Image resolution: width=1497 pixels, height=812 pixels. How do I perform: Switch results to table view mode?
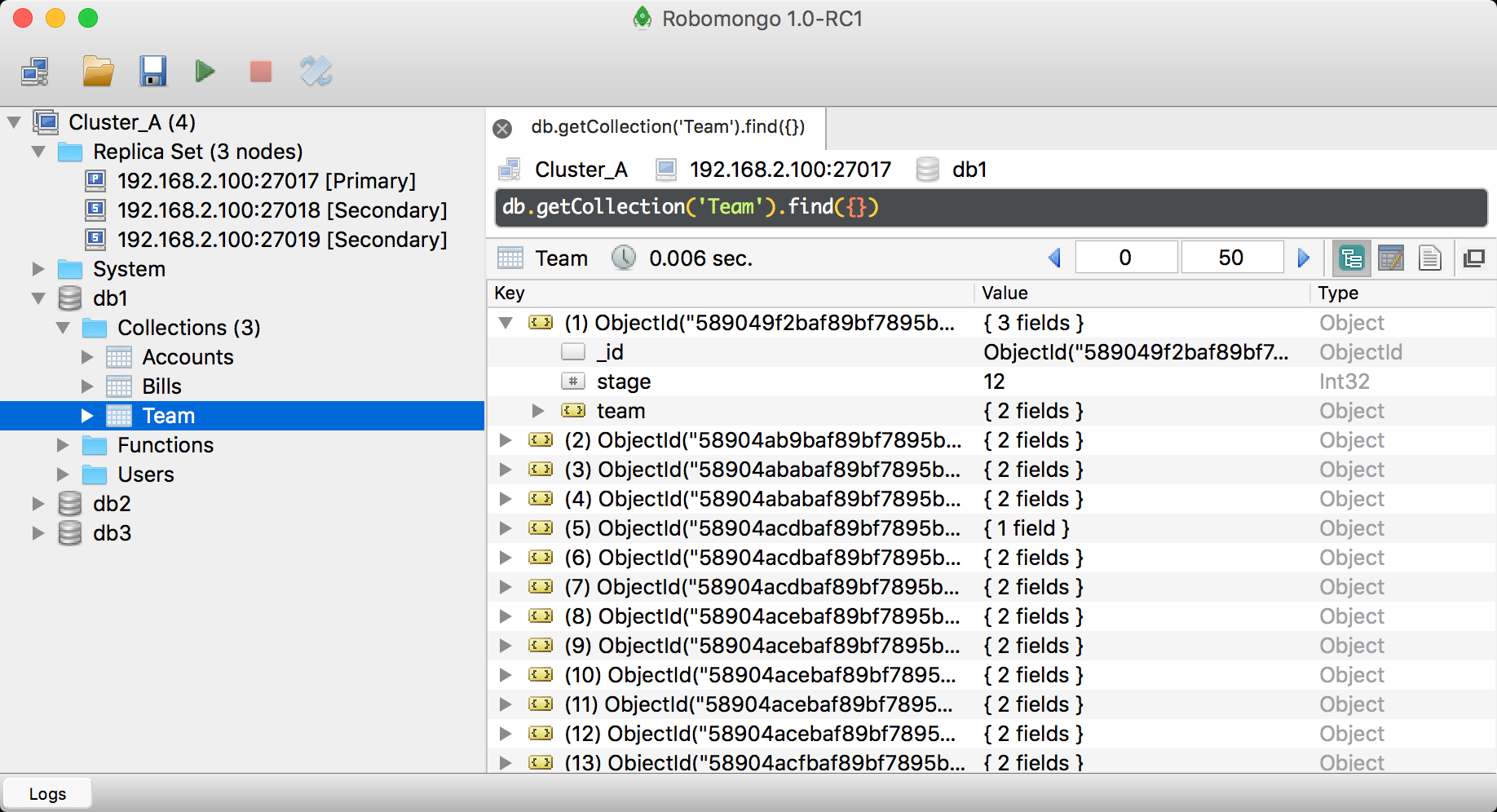(1391, 258)
